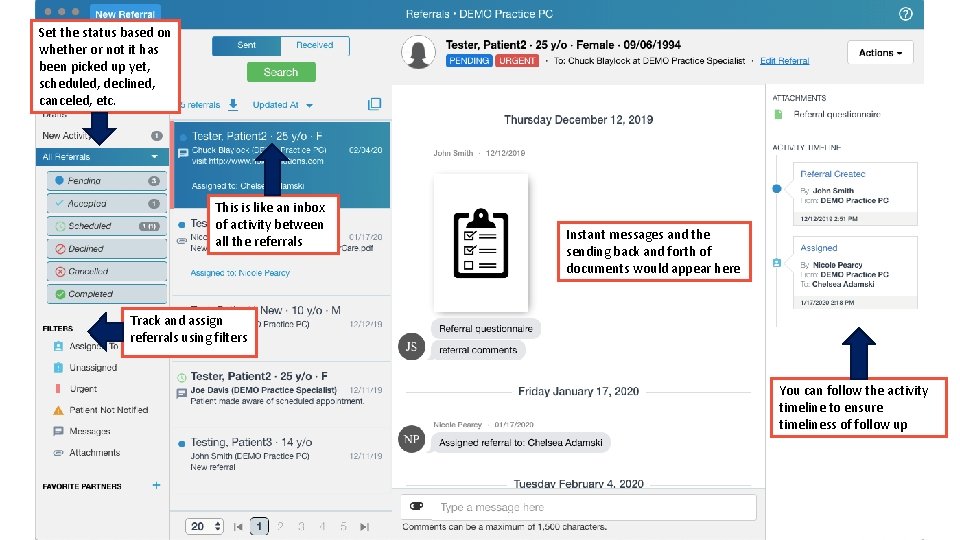The height and width of the screenshot is (540, 960).
Task: Switch to the Sent tab
Action: [x=246, y=45]
